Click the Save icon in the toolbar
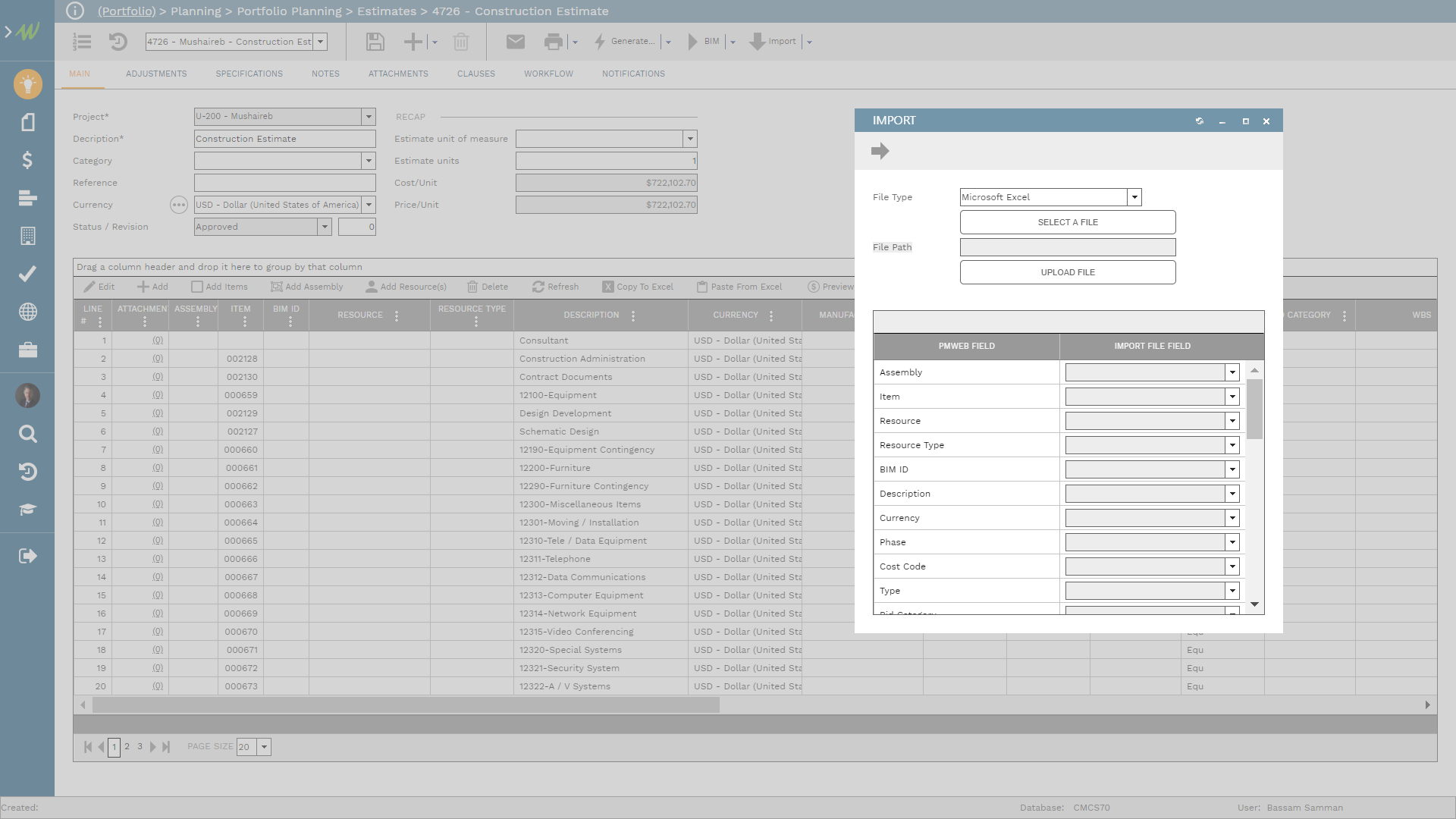 click(374, 41)
